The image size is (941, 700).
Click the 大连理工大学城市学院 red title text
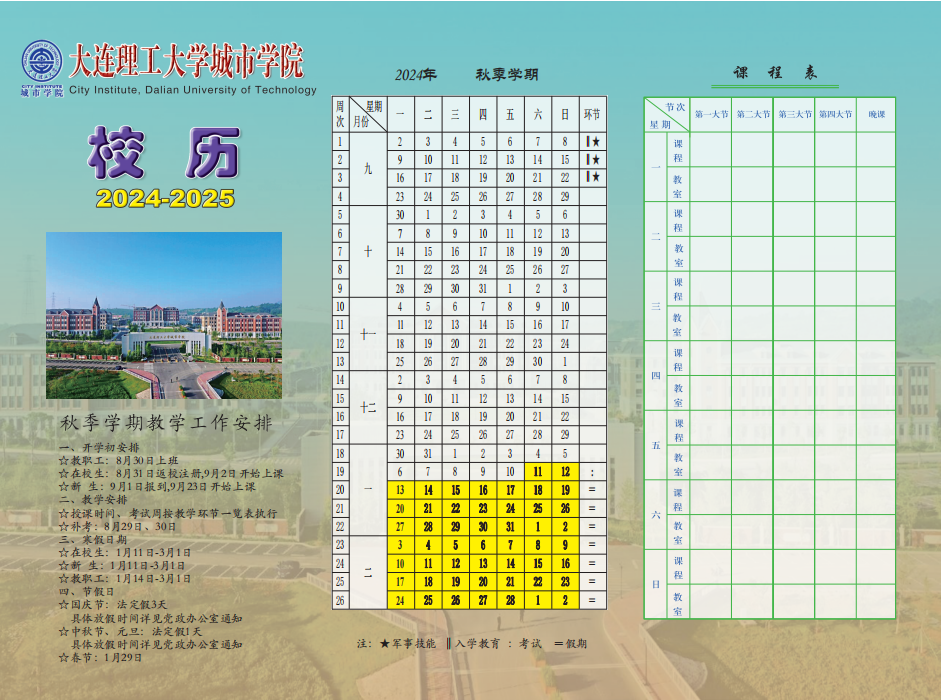pos(185,62)
